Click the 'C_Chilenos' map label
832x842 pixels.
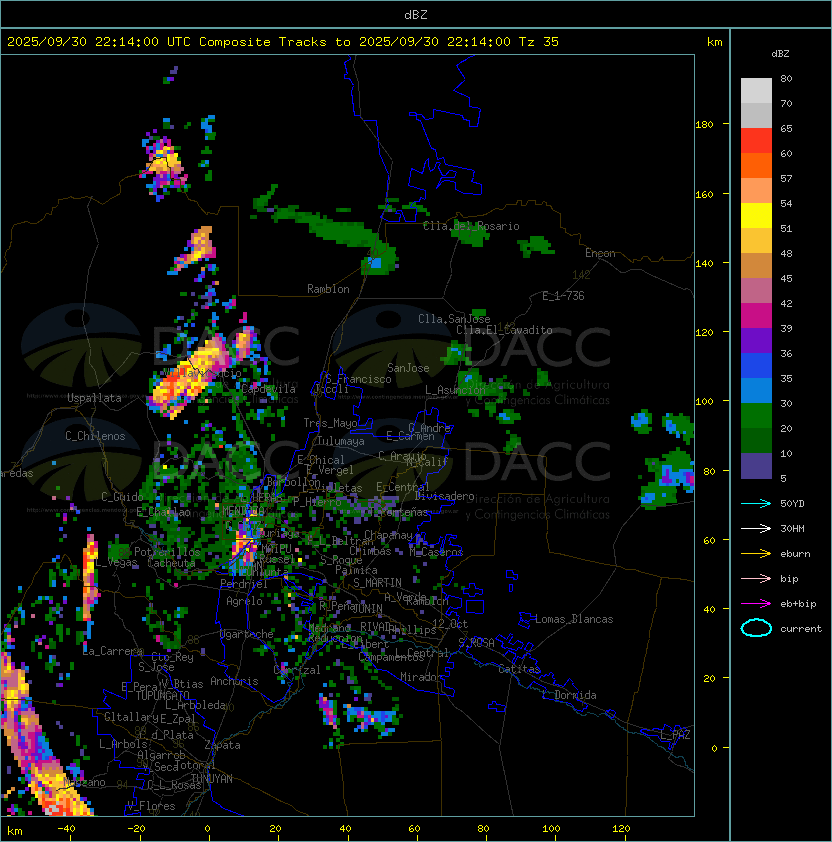(x=95, y=436)
